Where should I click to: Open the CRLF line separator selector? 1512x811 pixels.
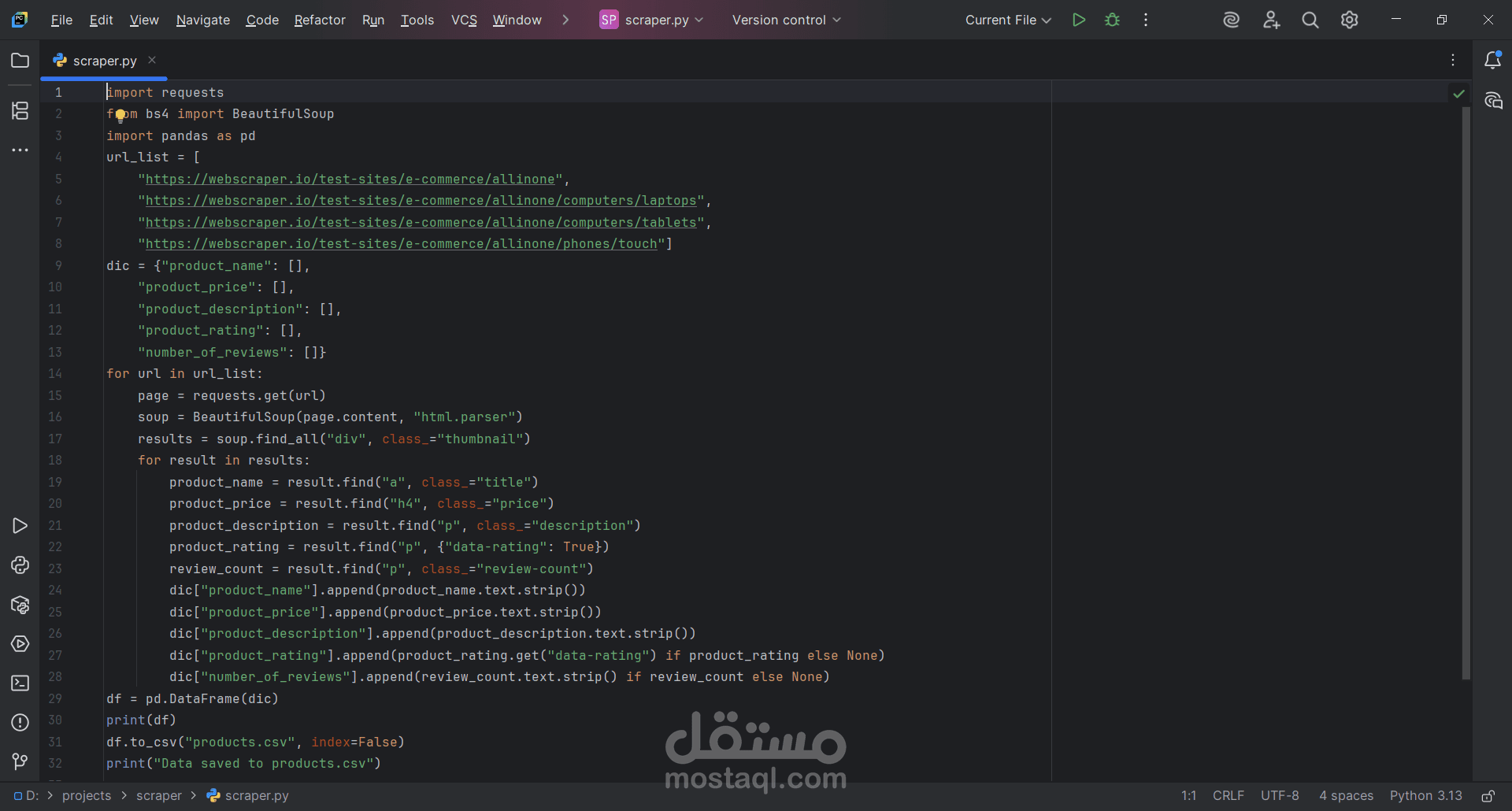pos(1228,796)
